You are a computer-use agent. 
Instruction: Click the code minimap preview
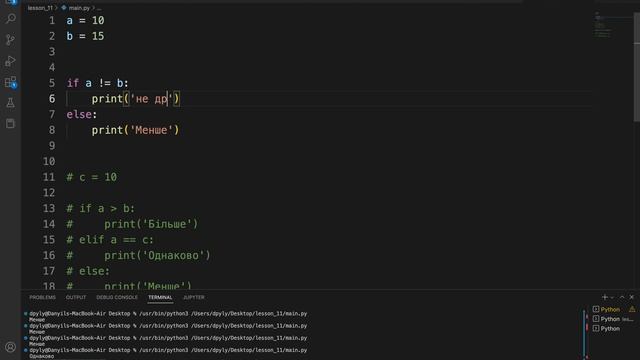(603, 25)
